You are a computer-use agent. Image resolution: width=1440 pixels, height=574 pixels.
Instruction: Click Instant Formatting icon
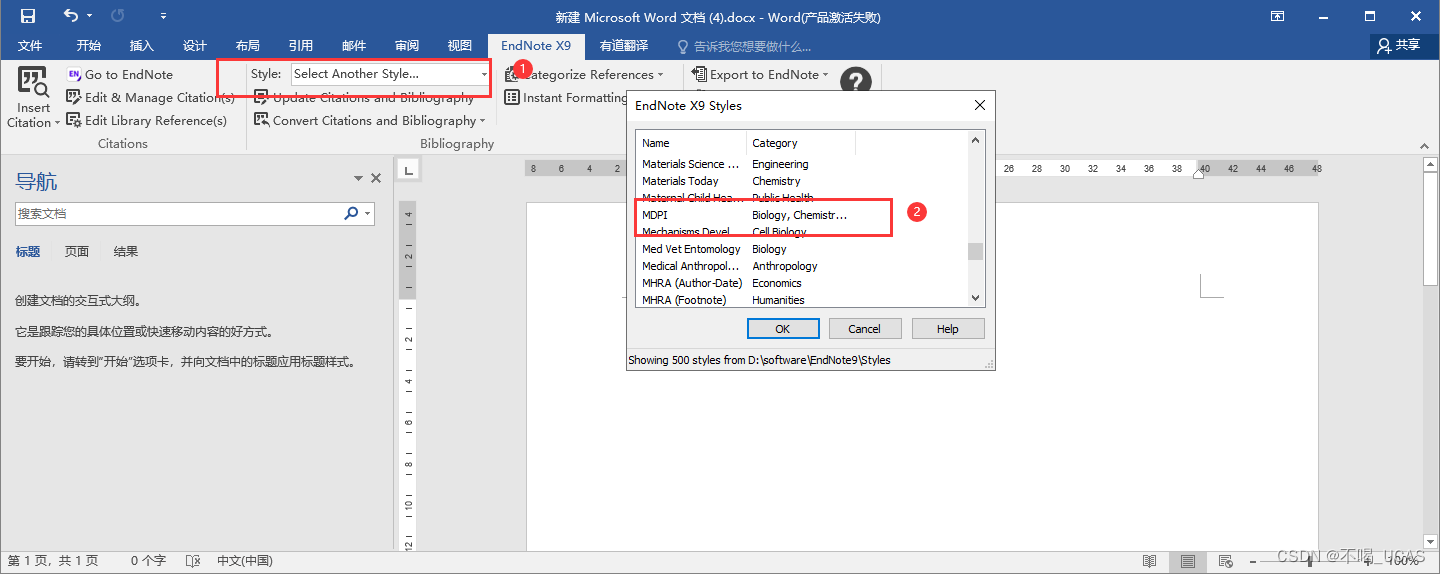point(513,97)
